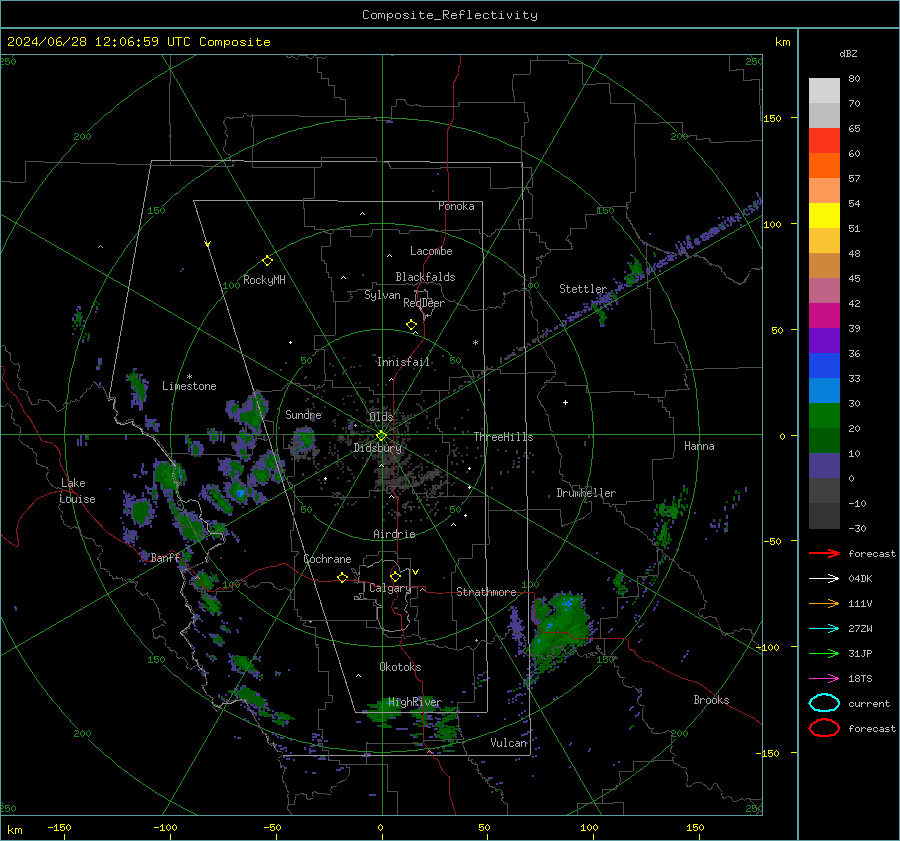
Task: Select the cyan 27ZW arrow icon
Action: tap(824, 629)
